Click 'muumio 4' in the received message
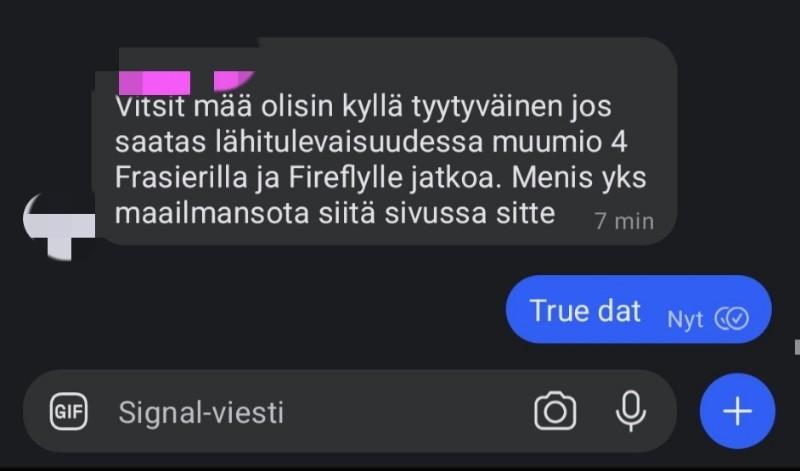The image size is (800, 471). coord(560,142)
